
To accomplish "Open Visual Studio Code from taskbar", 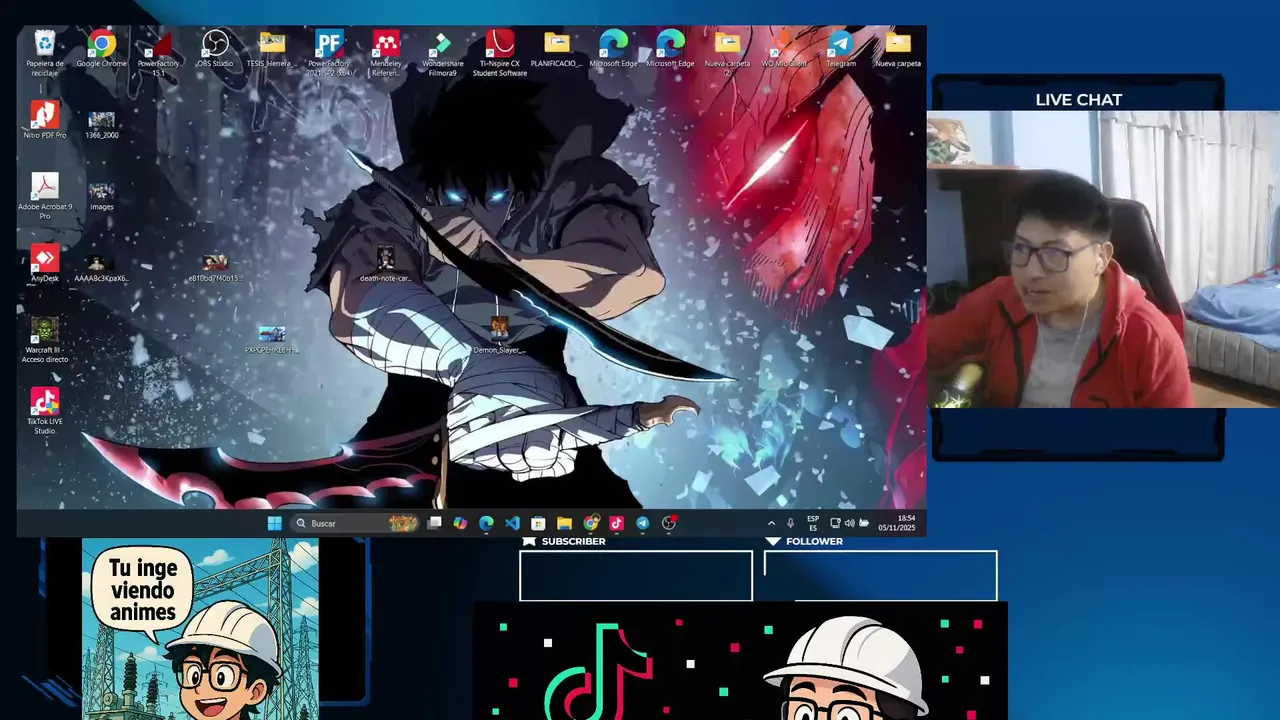I will coord(512,523).
